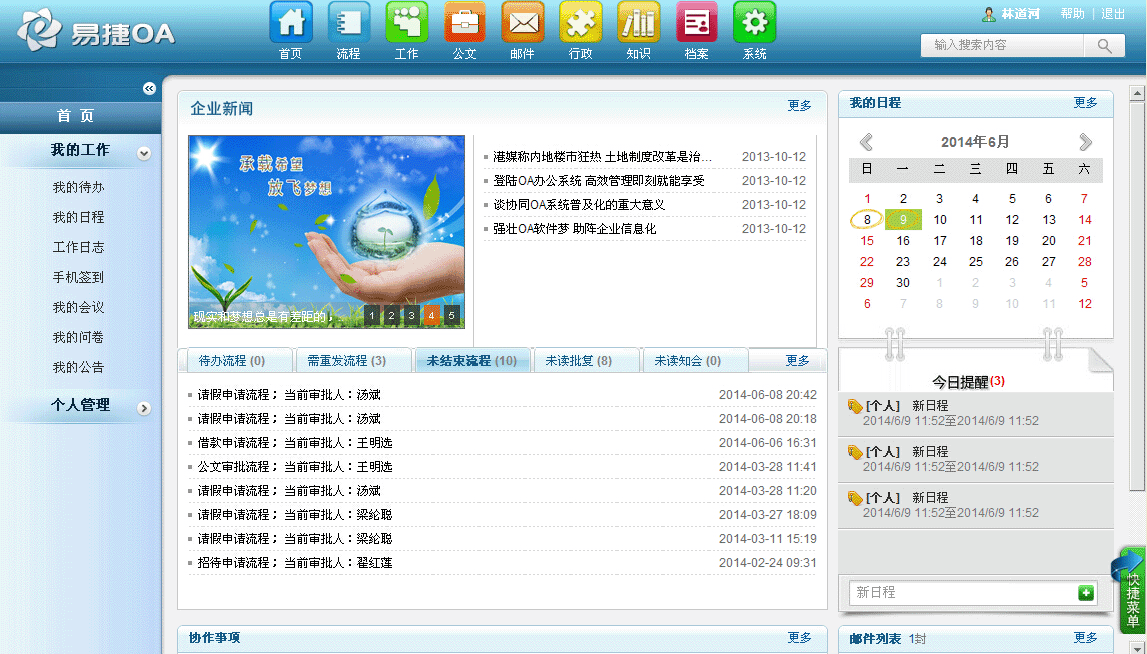Open the 未读批复 (8) tab
Viewport: 1147px width, 654px height.
click(587, 361)
